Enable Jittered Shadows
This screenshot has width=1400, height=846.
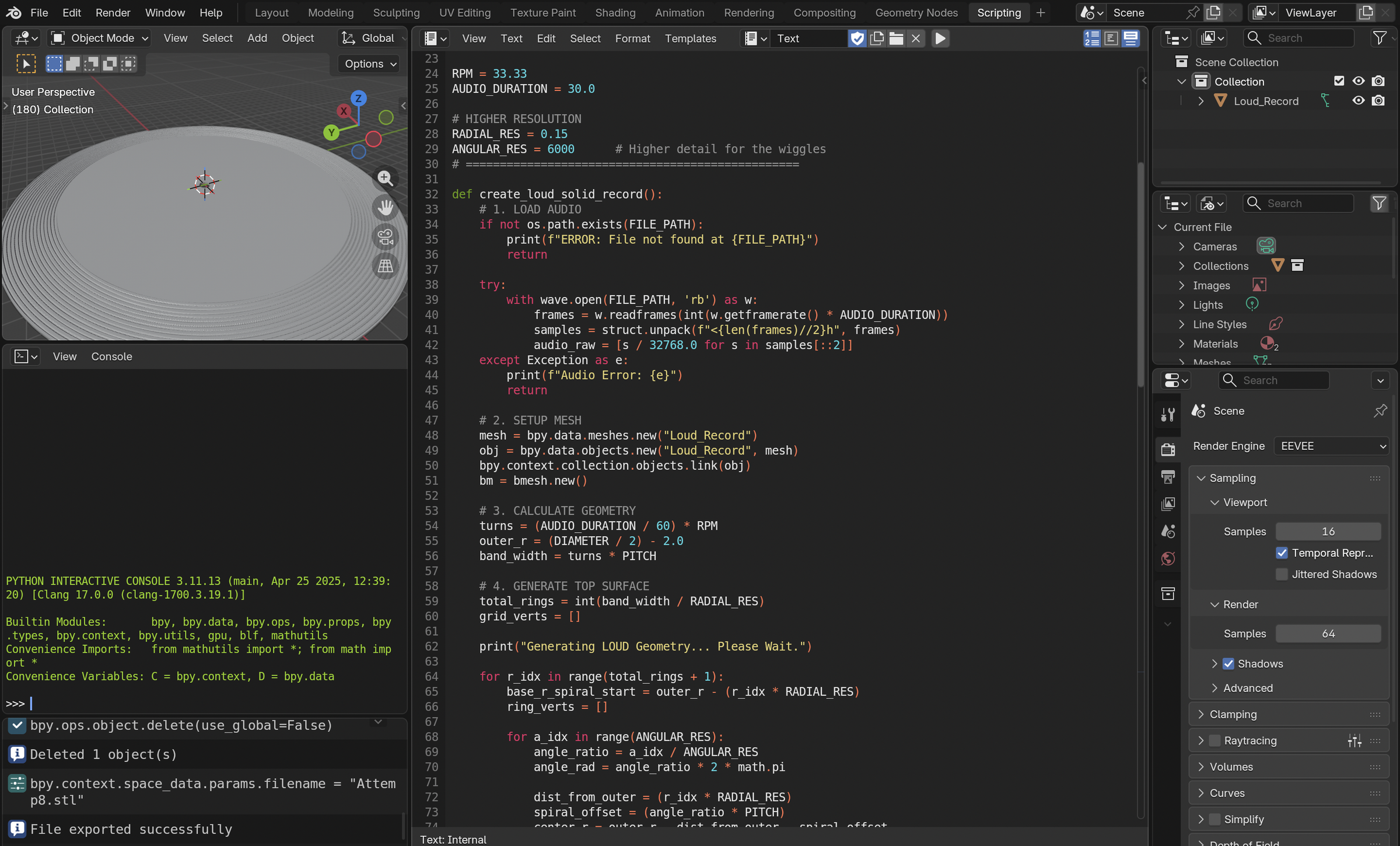pos(1282,574)
